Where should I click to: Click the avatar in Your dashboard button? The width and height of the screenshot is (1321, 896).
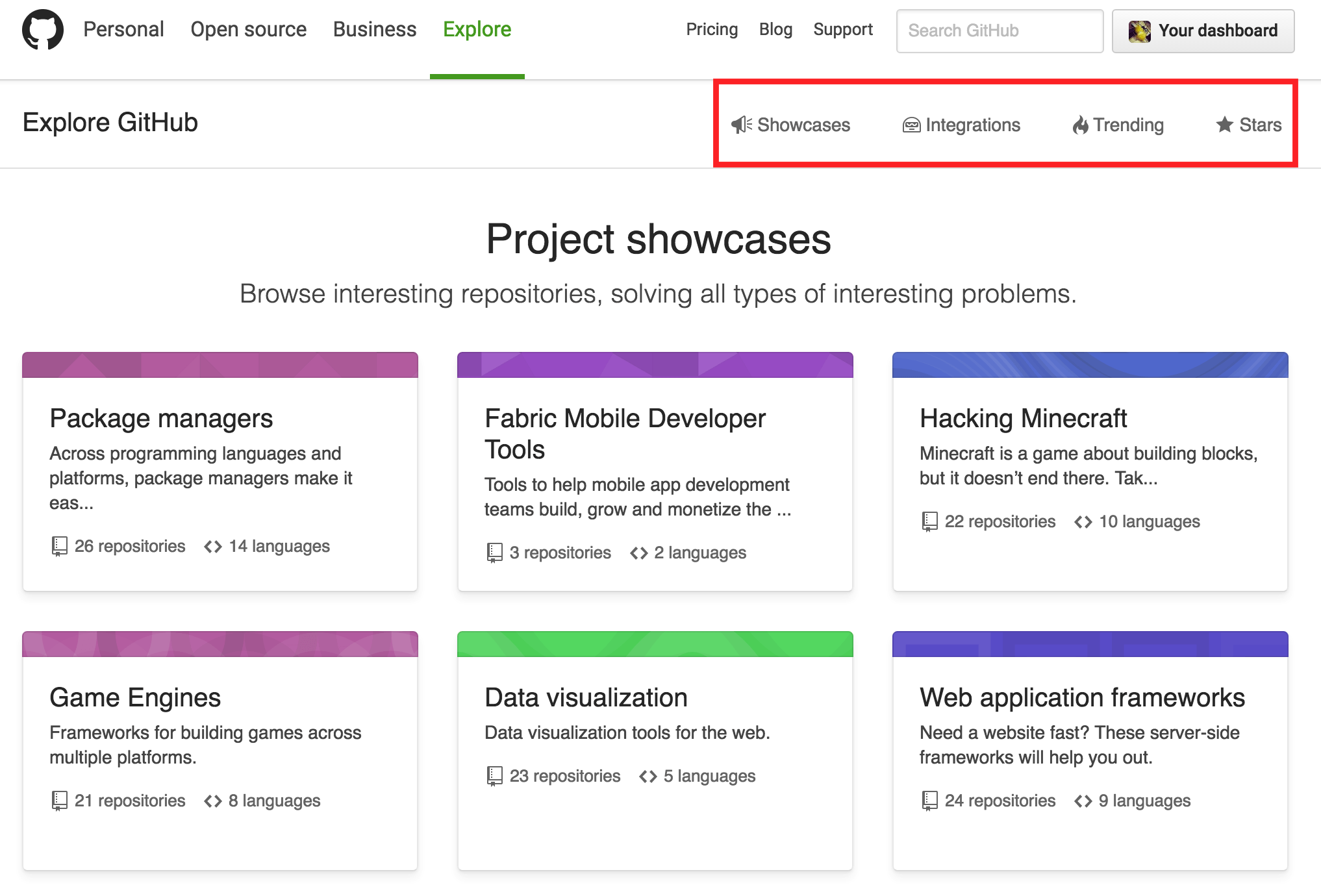pyautogui.click(x=1139, y=31)
